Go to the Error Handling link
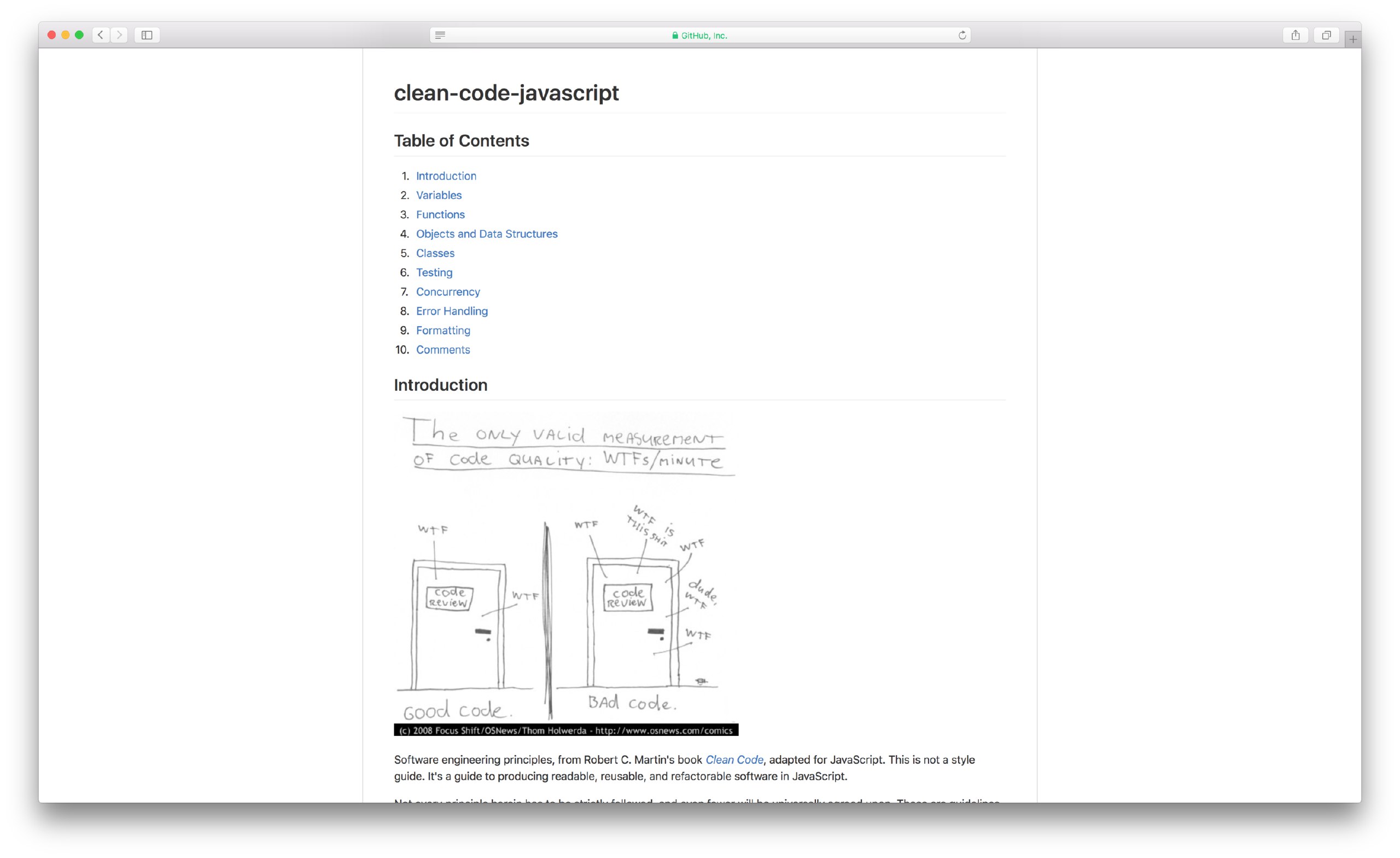This screenshot has height=858, width=1400. click(452, 311)
